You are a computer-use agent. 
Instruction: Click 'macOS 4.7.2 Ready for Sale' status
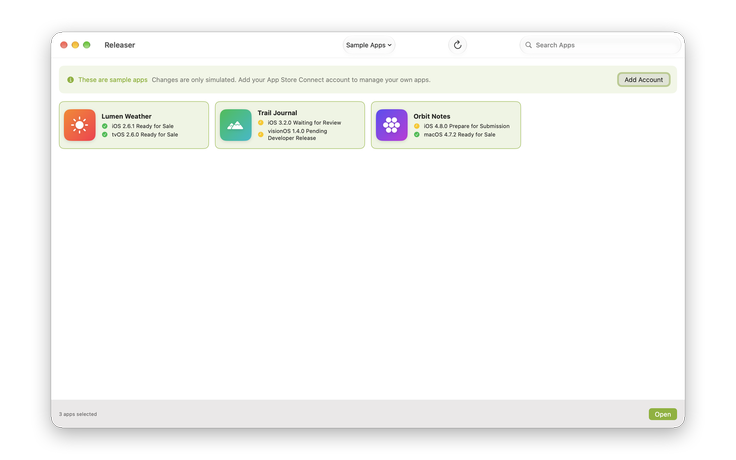pyautogui.click(x=460, y=135)
